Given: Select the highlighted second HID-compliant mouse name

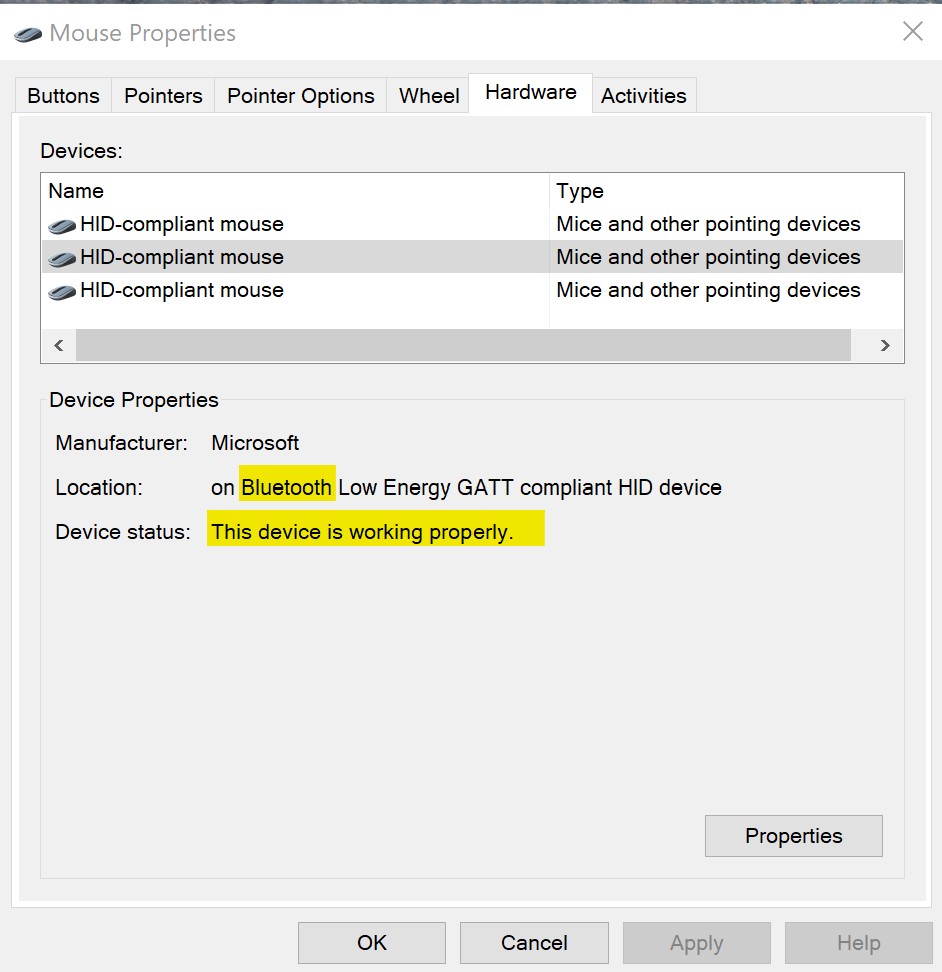Looking at the screenshot, I should (182, 257).
